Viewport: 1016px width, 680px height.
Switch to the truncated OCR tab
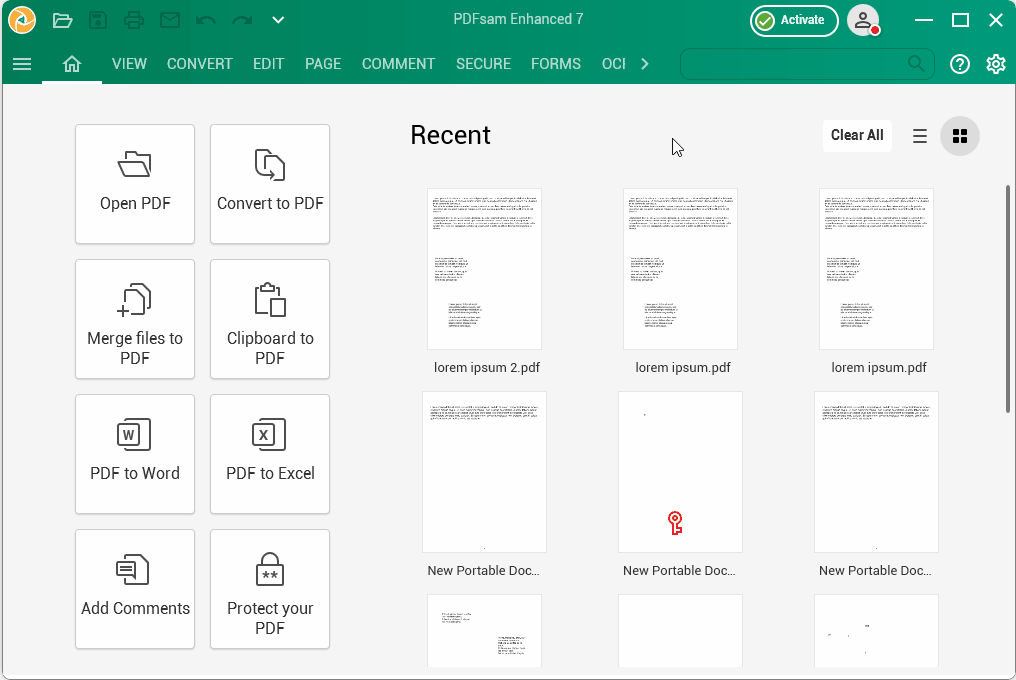click(614, 64)
